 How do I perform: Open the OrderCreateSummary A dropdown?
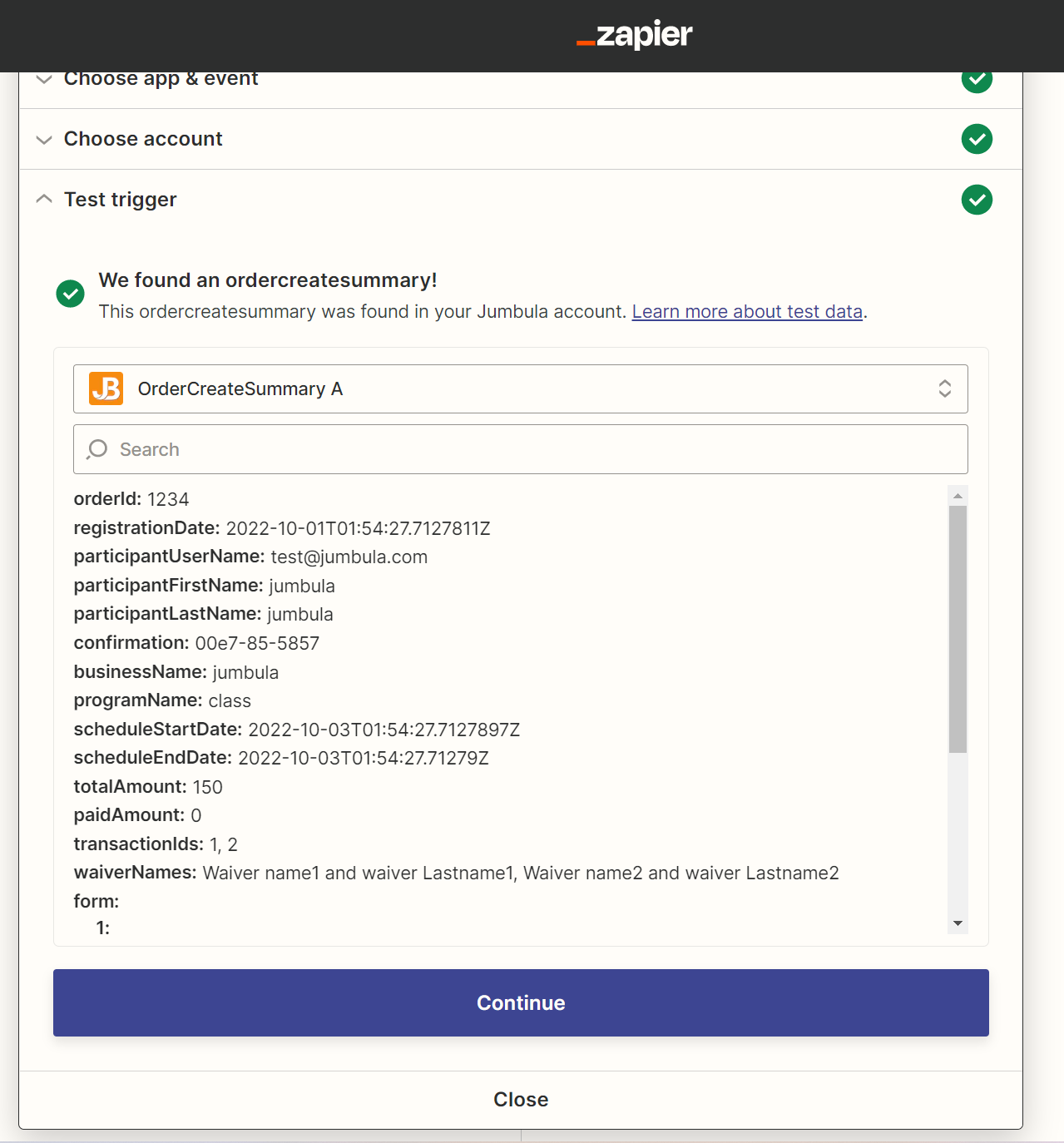click(x=521, y=388)
